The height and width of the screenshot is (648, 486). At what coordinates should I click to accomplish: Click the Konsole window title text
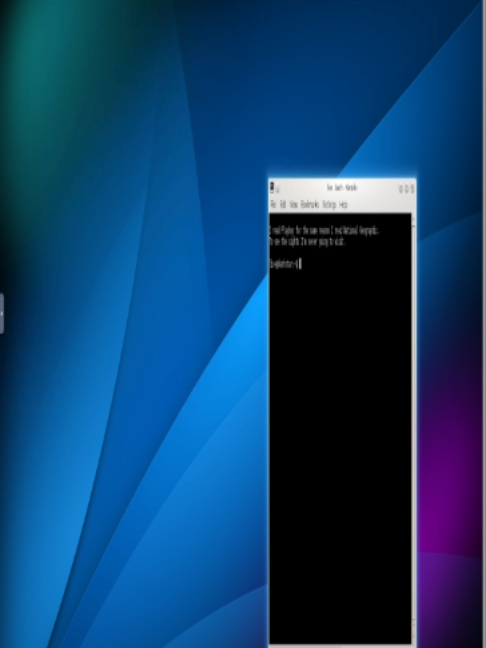(342, 188)
